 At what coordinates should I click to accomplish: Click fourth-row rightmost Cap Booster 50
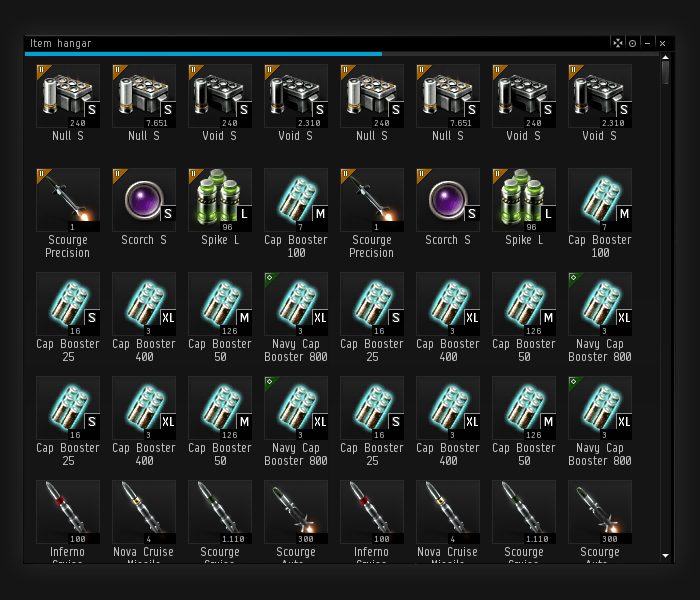(x=524, y=408)
